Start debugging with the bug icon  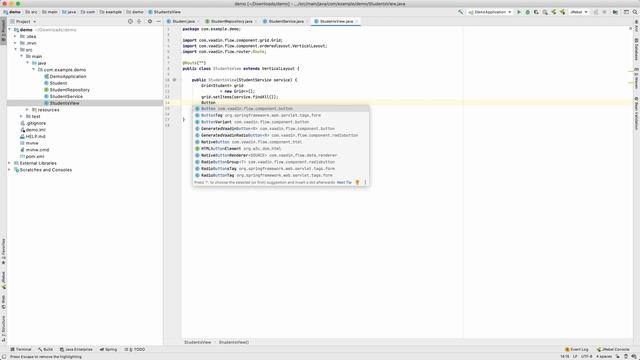(x=527, y=12)
